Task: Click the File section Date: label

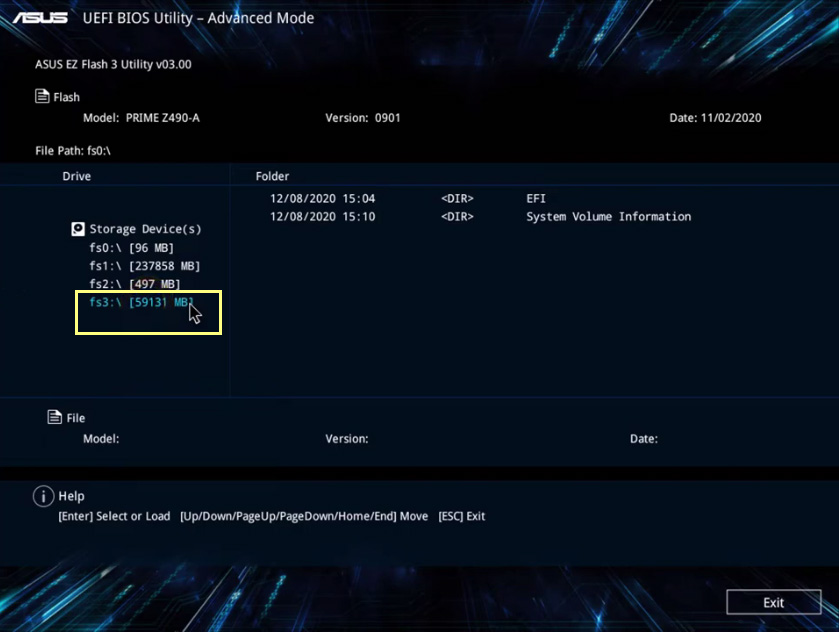Action: (x=644, y=439)
